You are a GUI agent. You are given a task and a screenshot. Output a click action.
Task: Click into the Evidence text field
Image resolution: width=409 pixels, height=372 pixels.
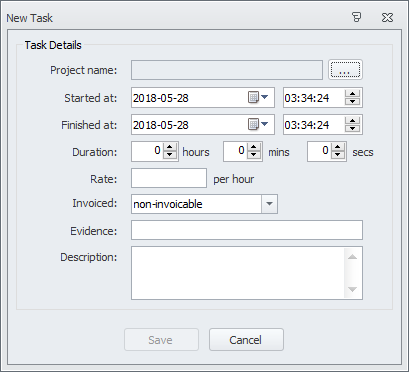[247, 230]
